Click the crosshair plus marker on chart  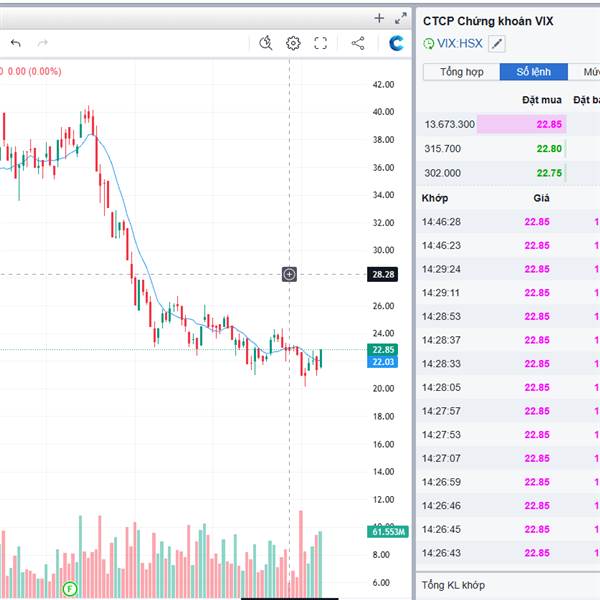click(289, 274)
